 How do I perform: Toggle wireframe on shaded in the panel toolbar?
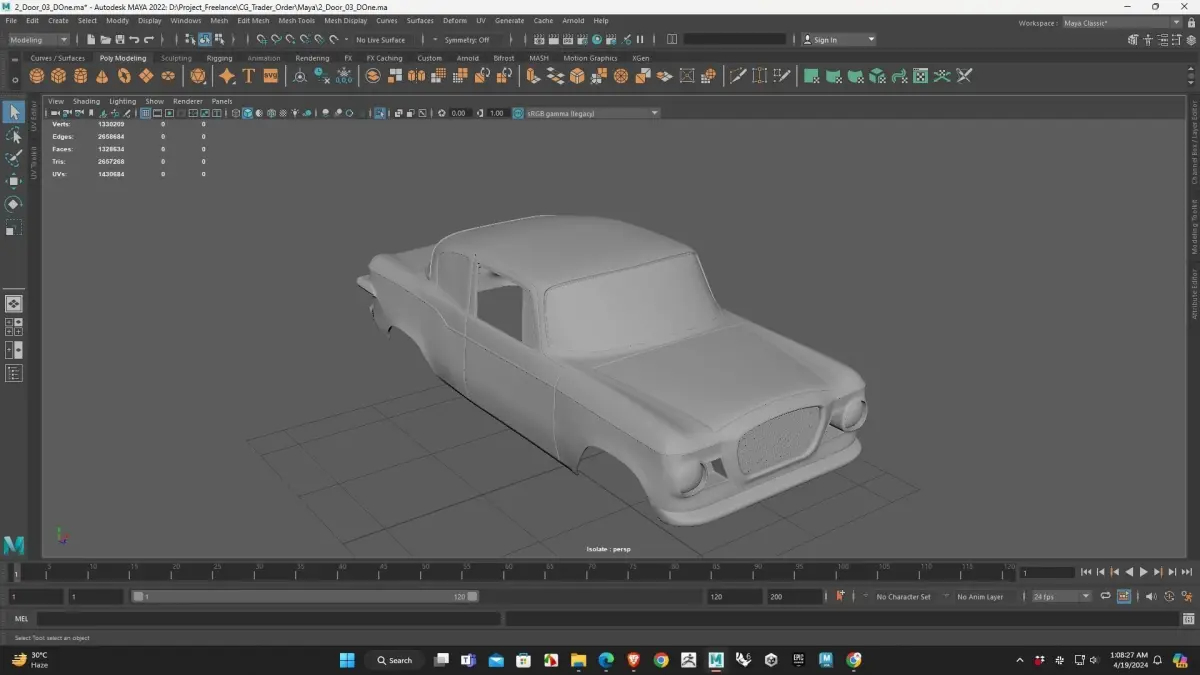(271, 113)
